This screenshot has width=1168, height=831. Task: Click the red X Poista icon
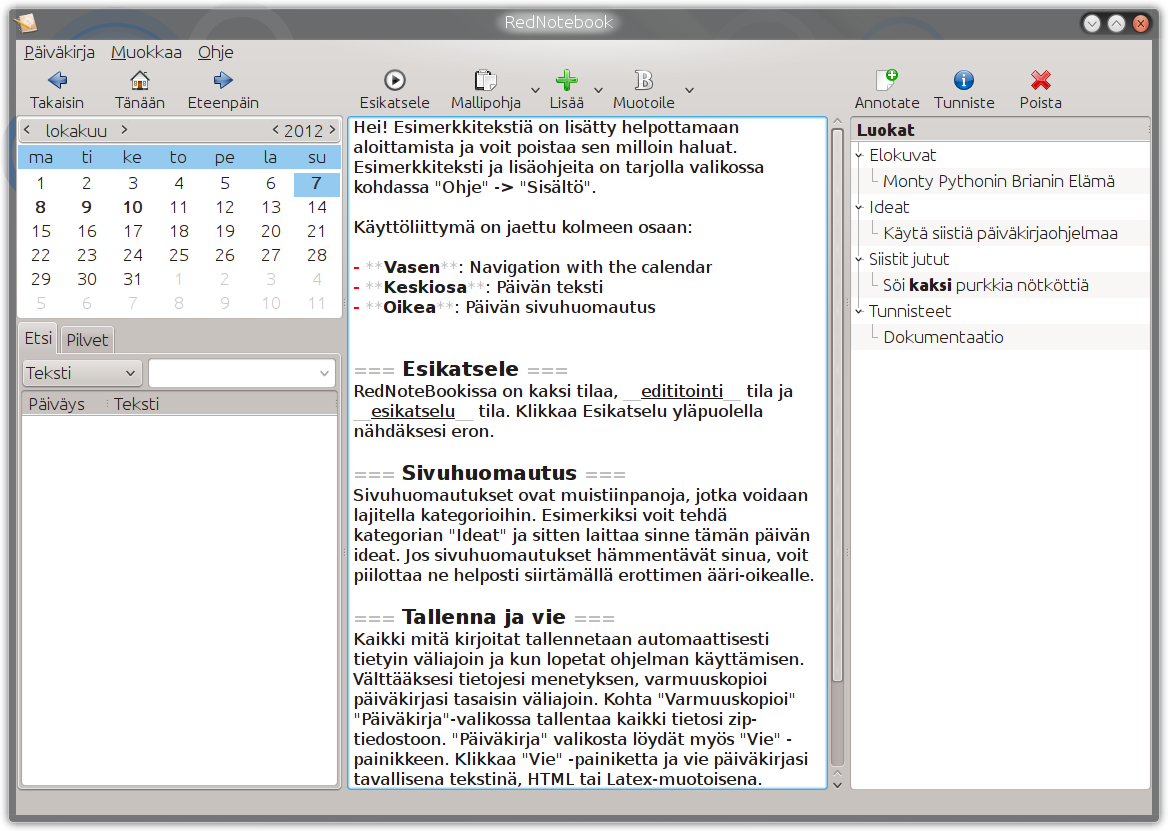1041,80
